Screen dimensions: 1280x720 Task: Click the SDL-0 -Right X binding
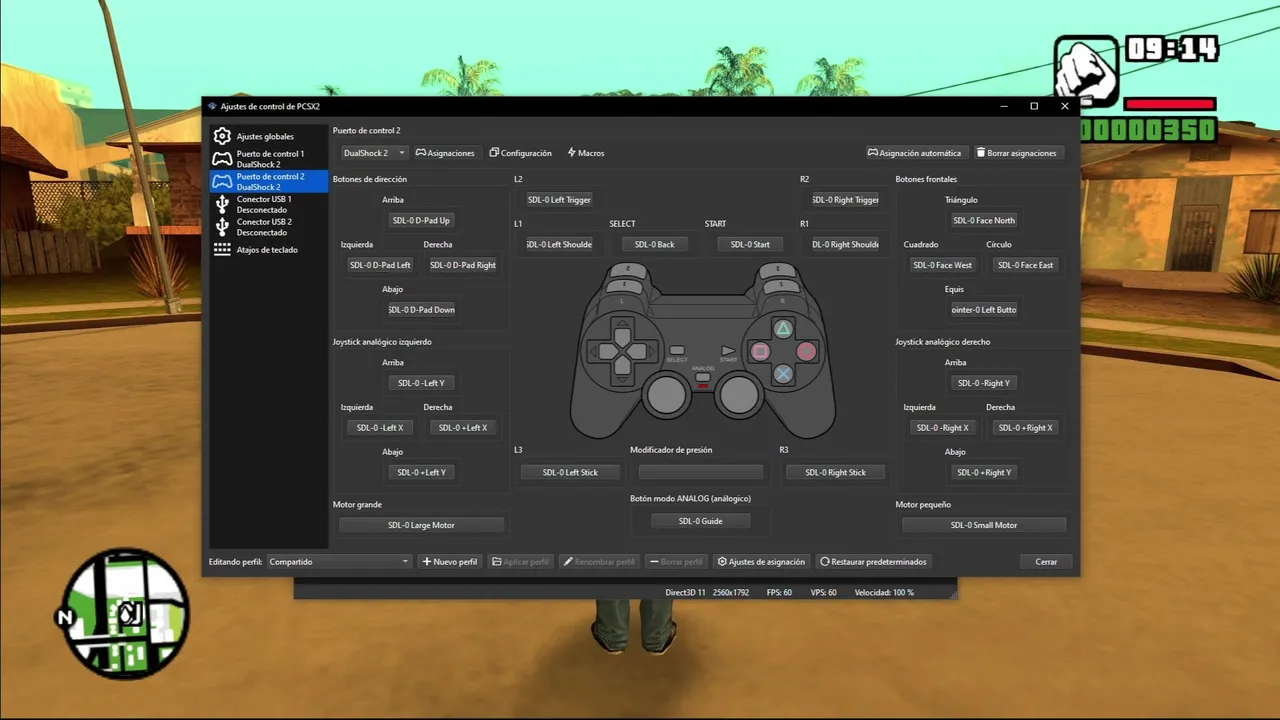click(942, 428)
